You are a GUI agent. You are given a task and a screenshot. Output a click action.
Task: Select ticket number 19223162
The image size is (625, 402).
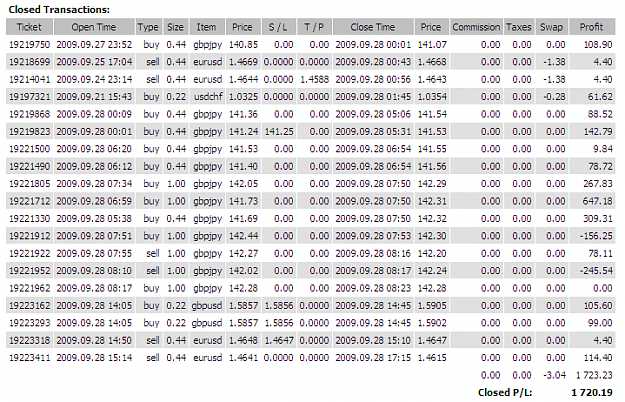click(x=29, y=306)
